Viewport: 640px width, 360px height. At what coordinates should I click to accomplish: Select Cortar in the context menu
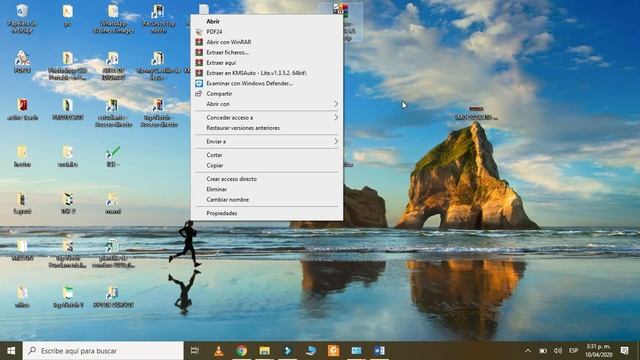click(x=267, y=155)
